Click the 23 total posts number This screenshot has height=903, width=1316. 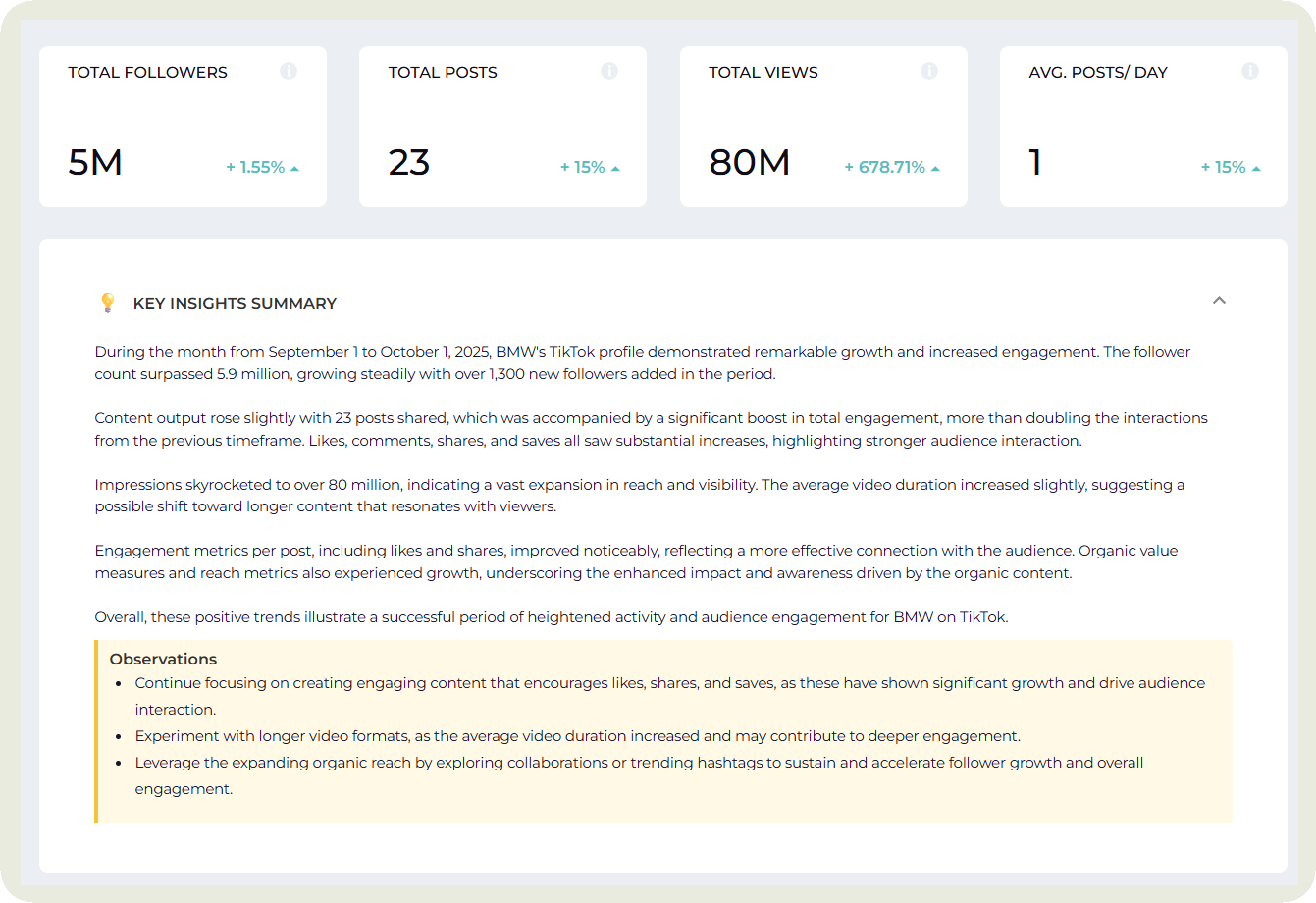click(409, 163)
